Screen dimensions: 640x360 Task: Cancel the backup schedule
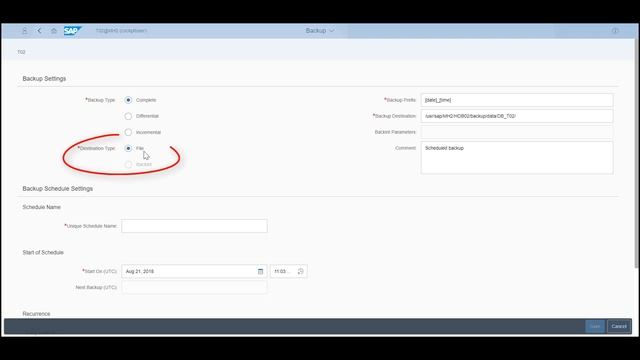[x=619, y=326]
